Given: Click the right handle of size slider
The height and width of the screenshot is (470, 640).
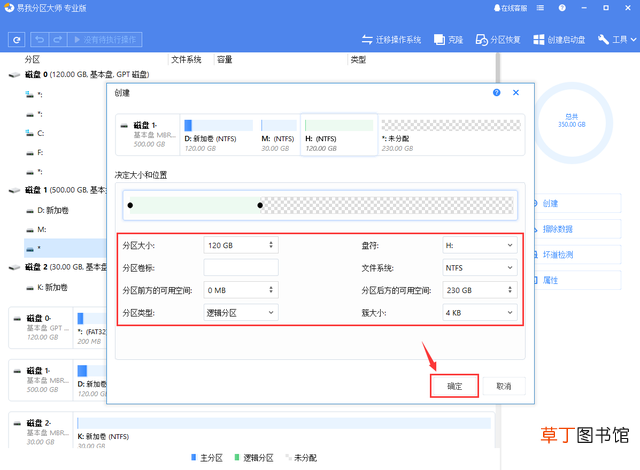Looking at the screenshot, I should click(x=260, y=205).
